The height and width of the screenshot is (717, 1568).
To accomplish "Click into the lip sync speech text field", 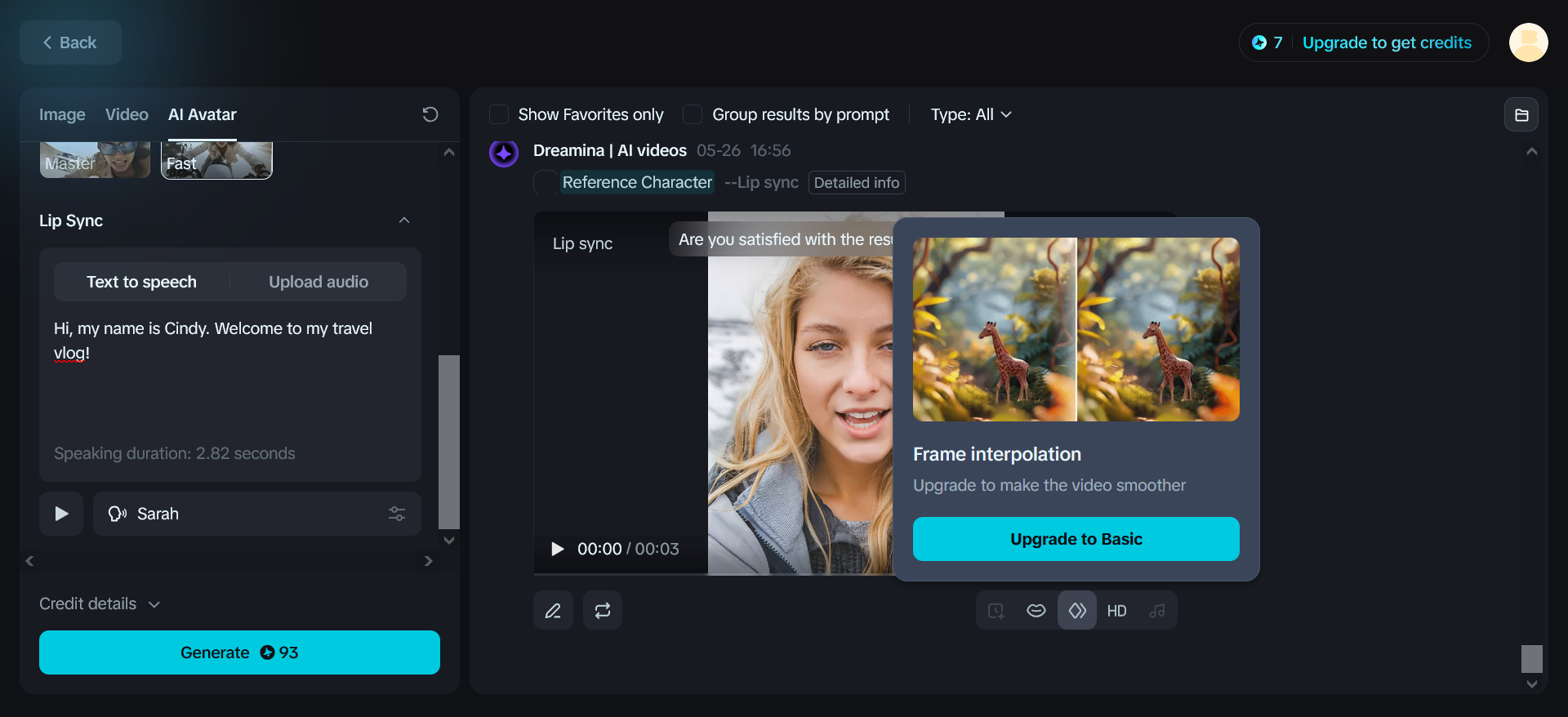I will pyautogui.click(x=230, y=376).
